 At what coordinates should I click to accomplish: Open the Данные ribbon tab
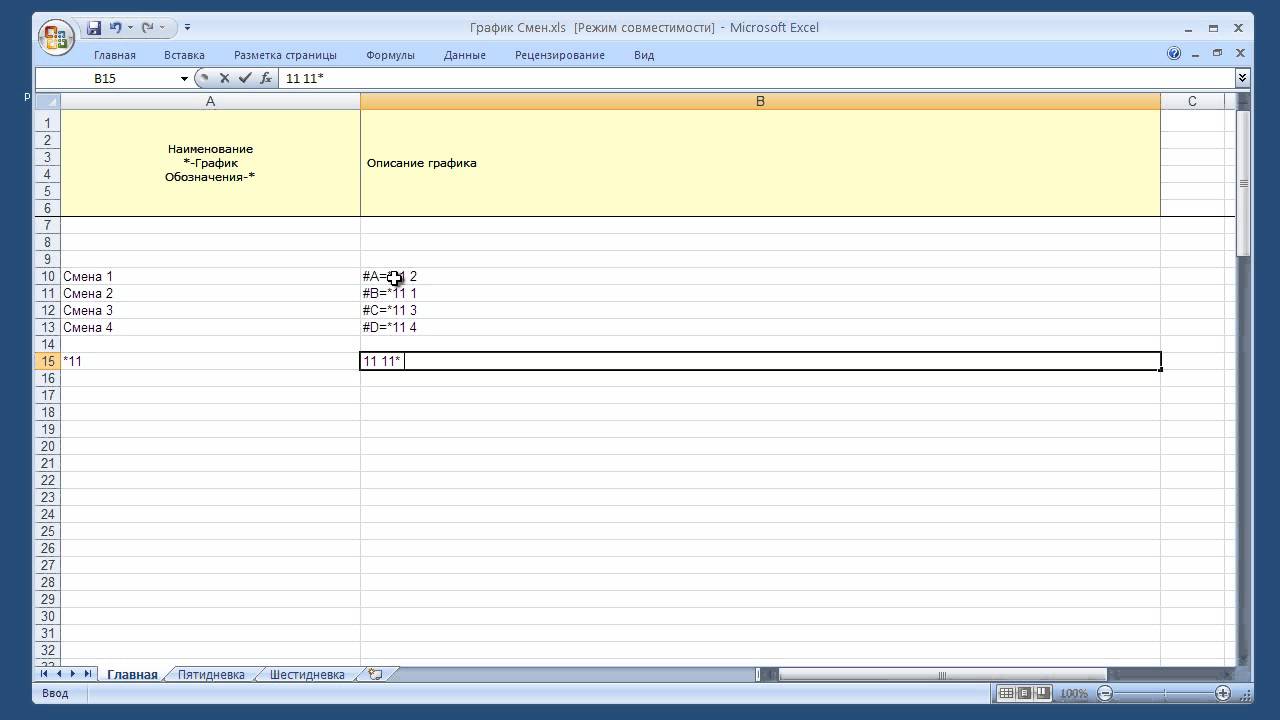(x=465, y=55)
